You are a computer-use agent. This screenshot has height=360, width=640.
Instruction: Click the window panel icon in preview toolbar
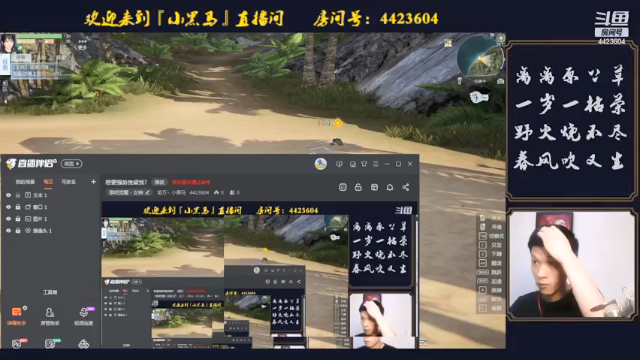pyautogui.click(x=374, y=187)
